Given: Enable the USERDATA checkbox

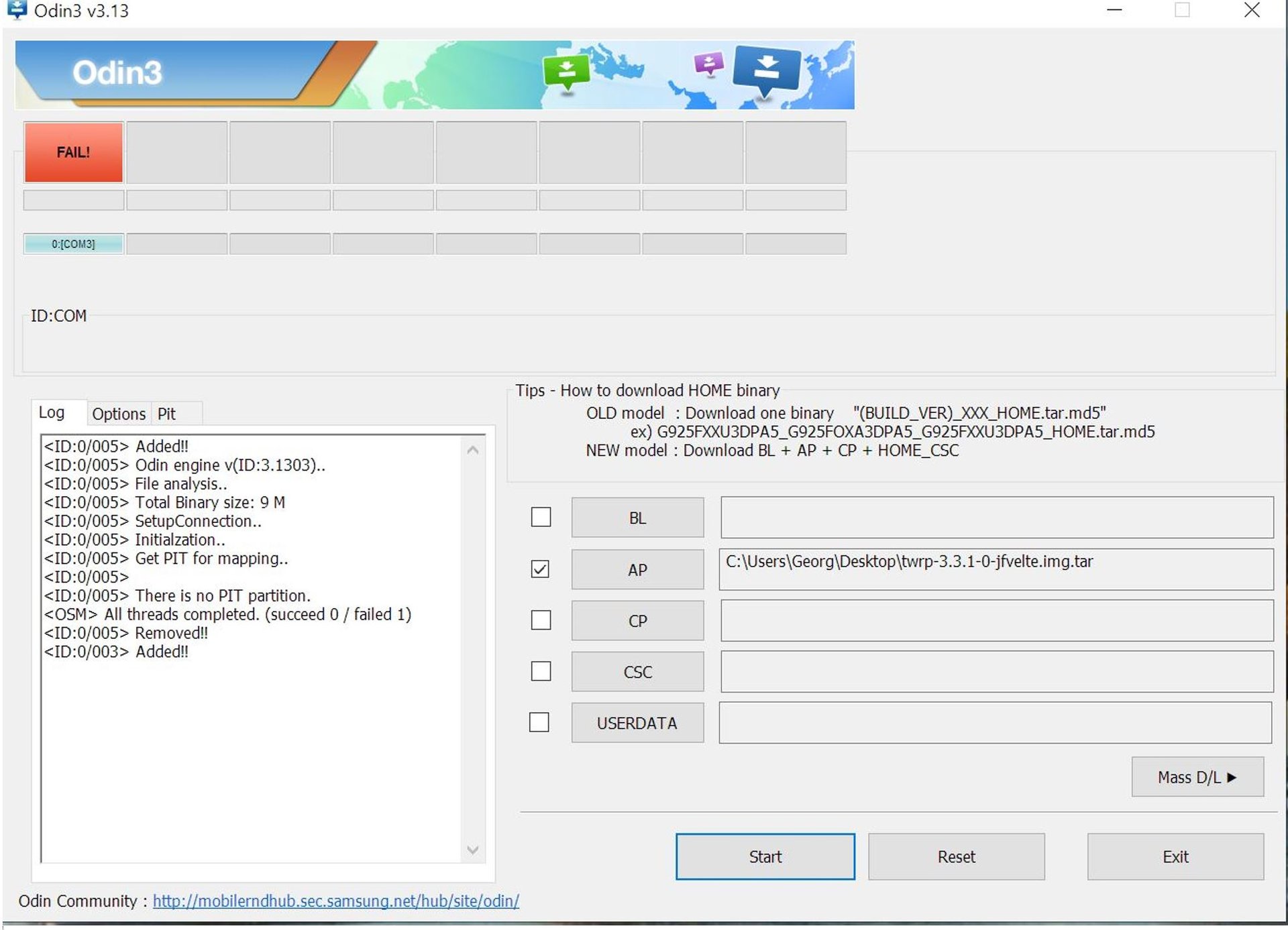Looking at the screenshot, I should 539,722.
